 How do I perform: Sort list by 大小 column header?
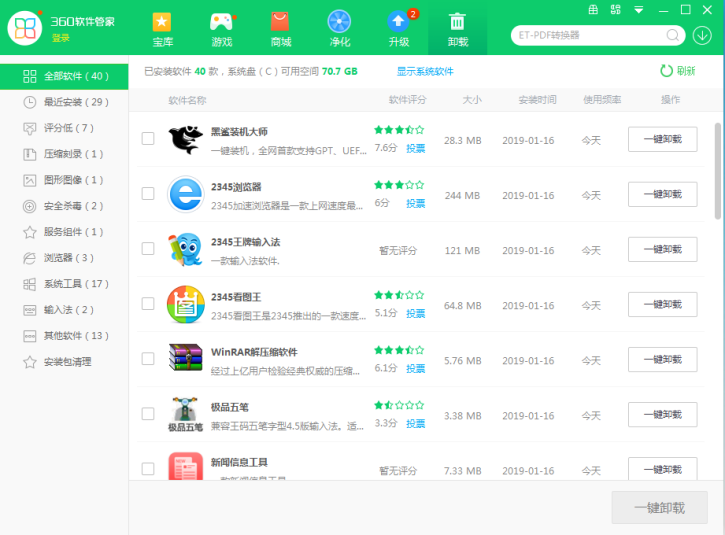pyautogui.click(x=471, y=100)
